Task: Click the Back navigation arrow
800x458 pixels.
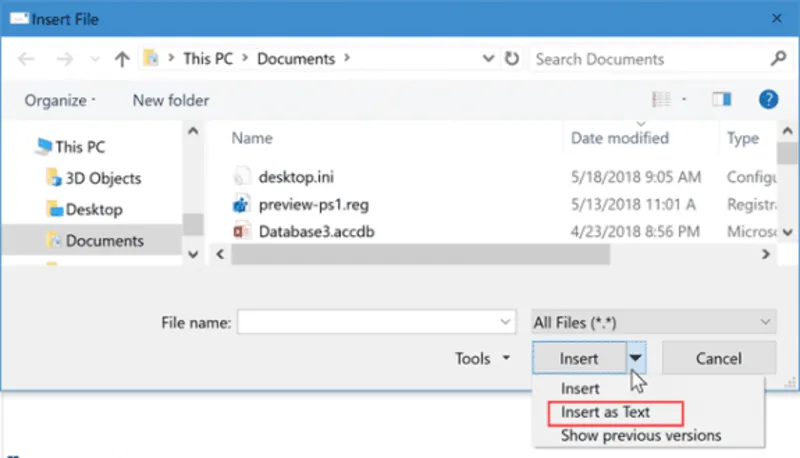Action: click(27, 59)
